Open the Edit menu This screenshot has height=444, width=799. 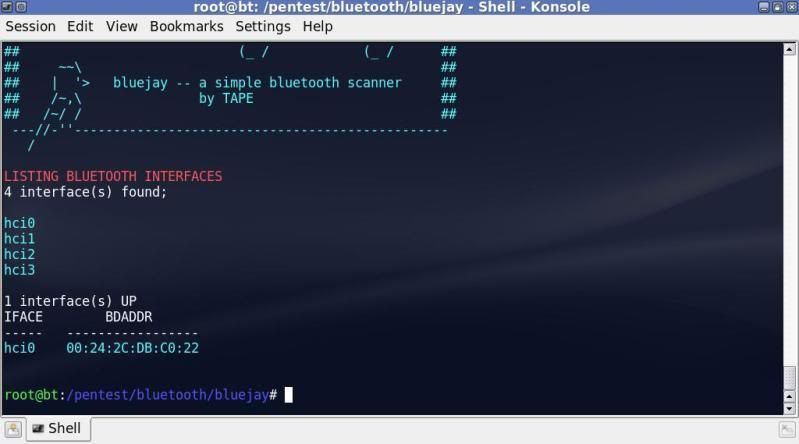(x=80, y=27)
